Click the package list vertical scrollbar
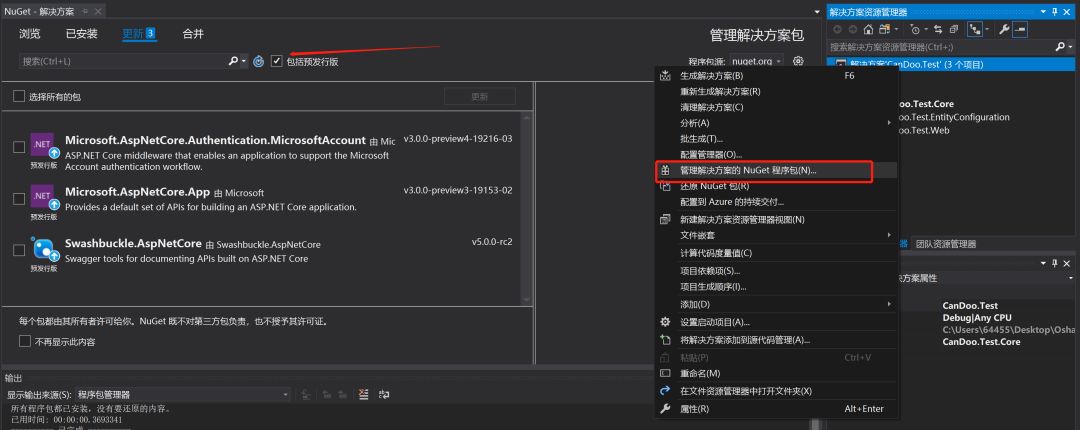The image size is (1080, 430). click(x=527, y=207)
